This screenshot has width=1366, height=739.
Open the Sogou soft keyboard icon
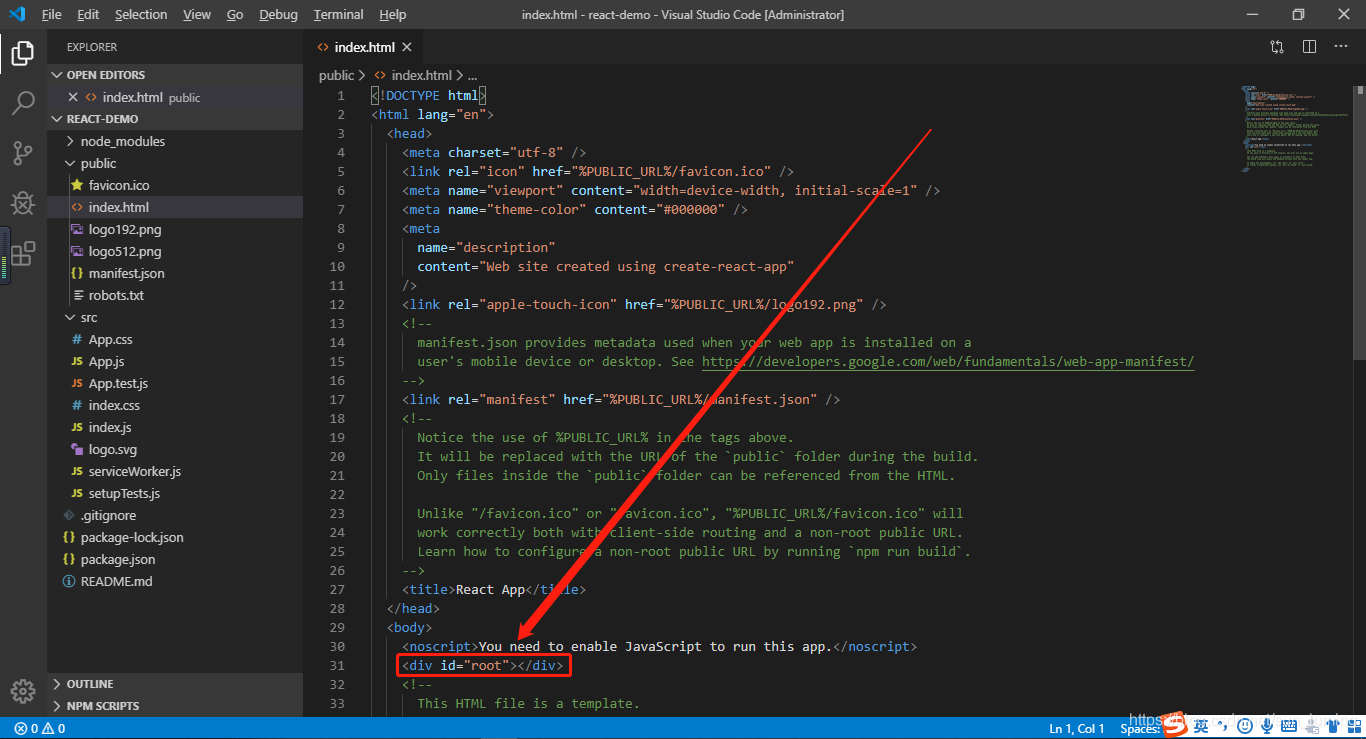1289,726
